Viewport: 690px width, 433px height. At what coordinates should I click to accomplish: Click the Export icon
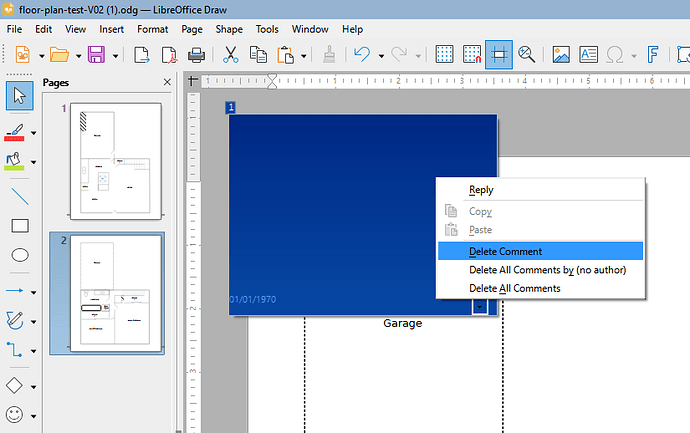pos(141,55)
